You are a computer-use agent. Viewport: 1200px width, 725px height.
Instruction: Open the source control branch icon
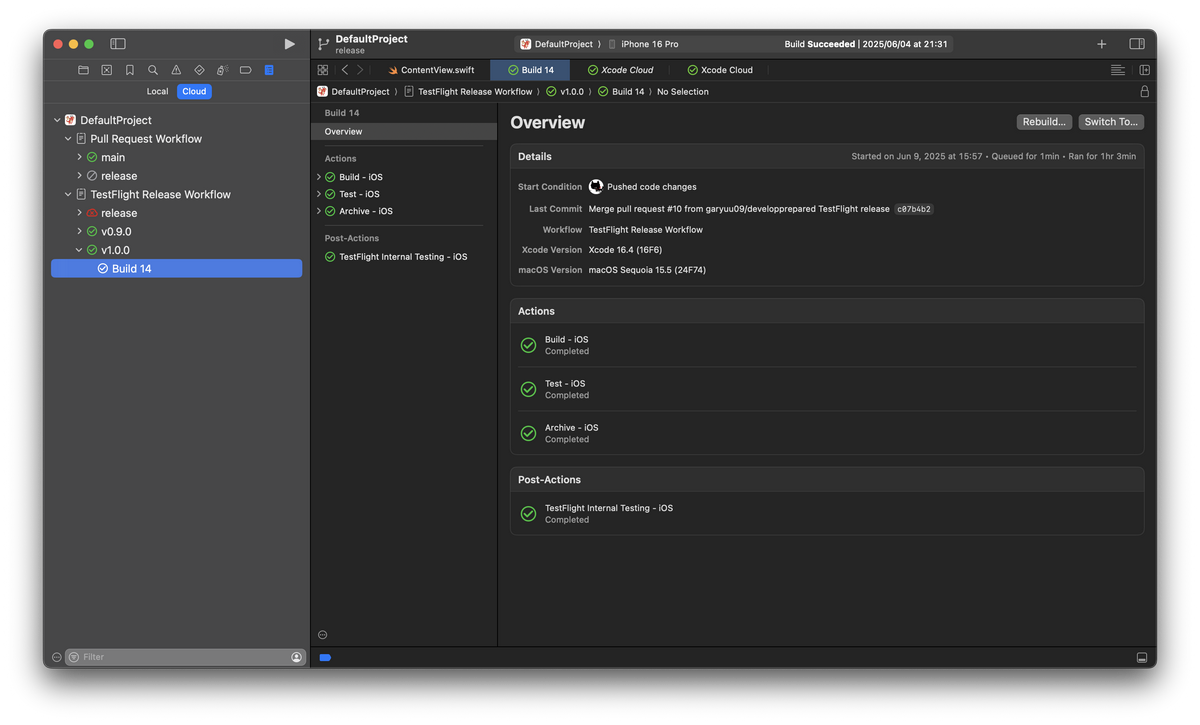[x=323, y=44]
